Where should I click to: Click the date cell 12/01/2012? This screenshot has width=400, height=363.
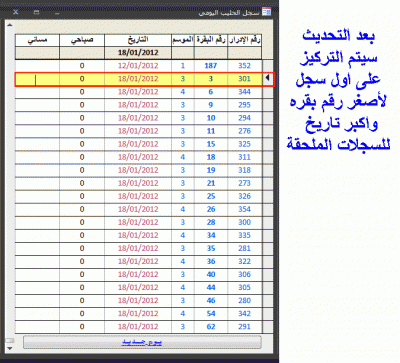[138, 66]
